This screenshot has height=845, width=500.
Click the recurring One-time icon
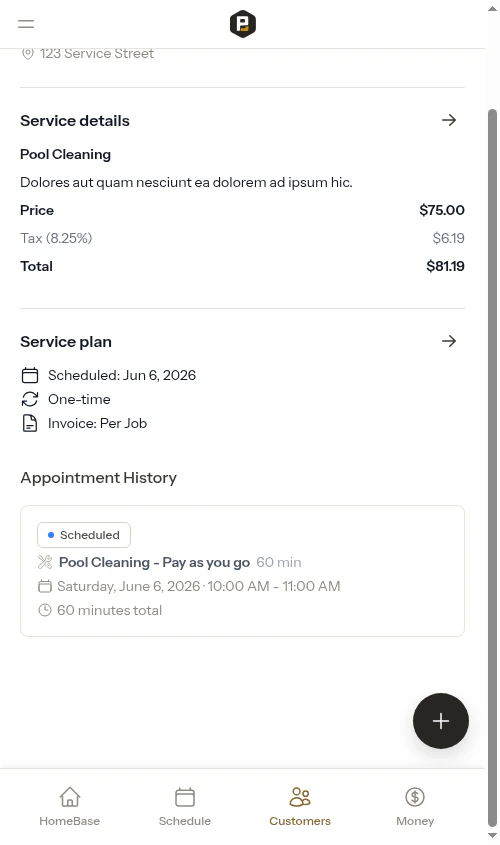point(30,399)
